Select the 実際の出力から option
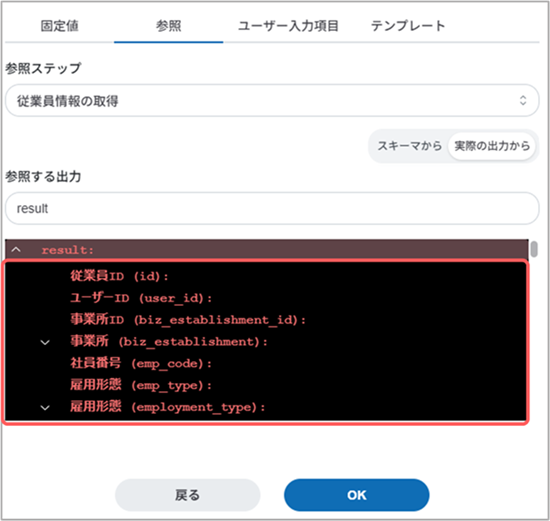Viewport: 550px width, 521px height. click(x=492, y=146)
